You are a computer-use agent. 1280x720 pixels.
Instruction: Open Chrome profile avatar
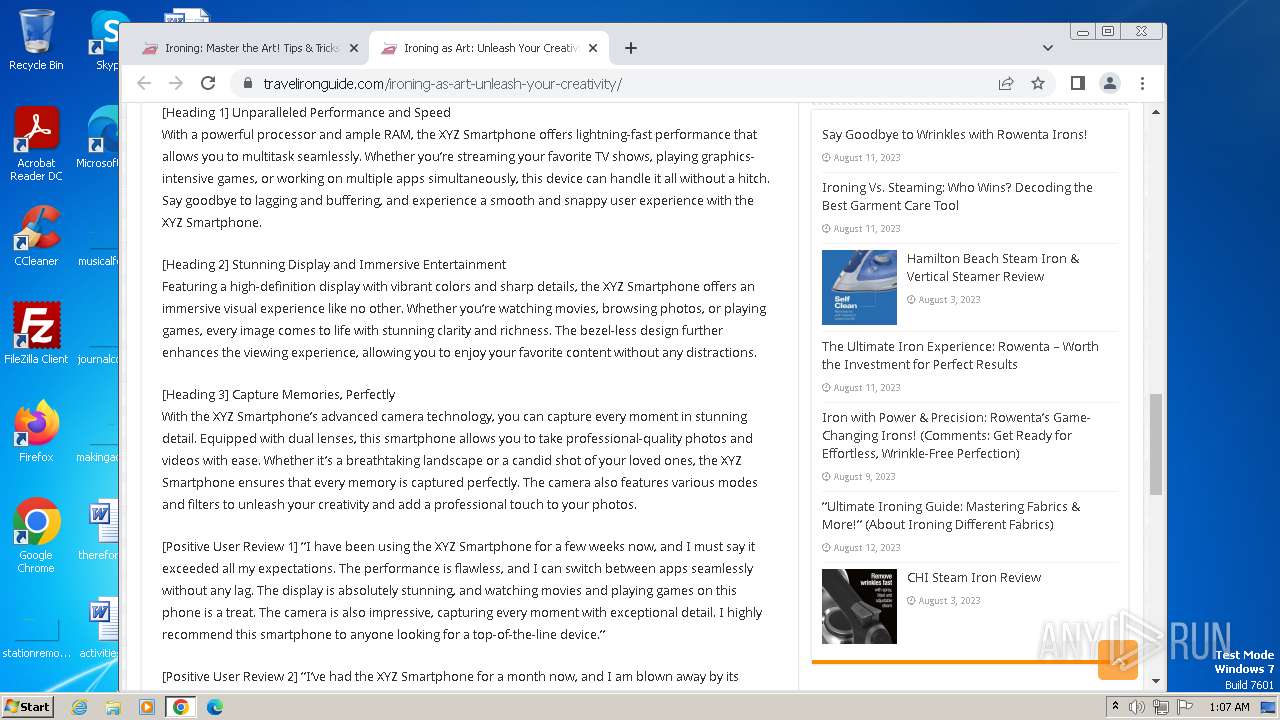point(1110,84)
